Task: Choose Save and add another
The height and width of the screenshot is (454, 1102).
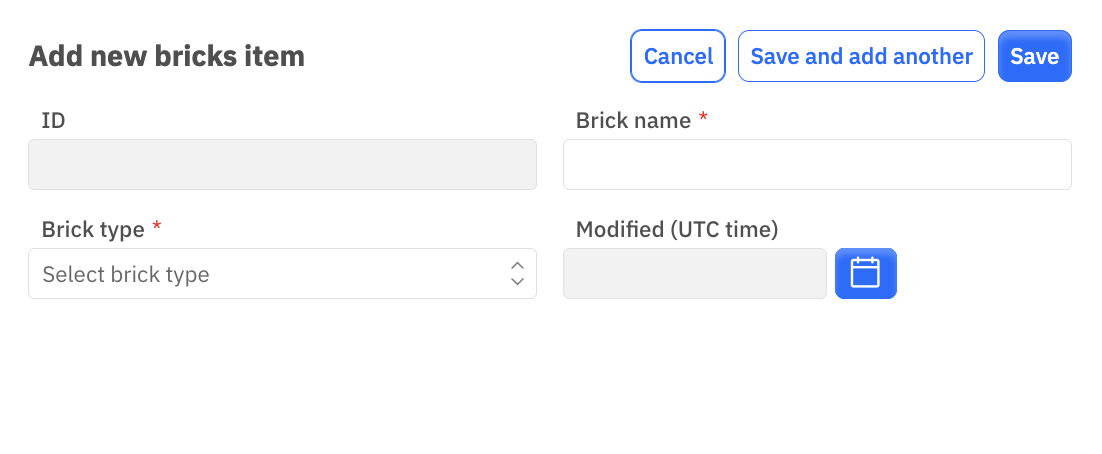Action: click(861, 56)
